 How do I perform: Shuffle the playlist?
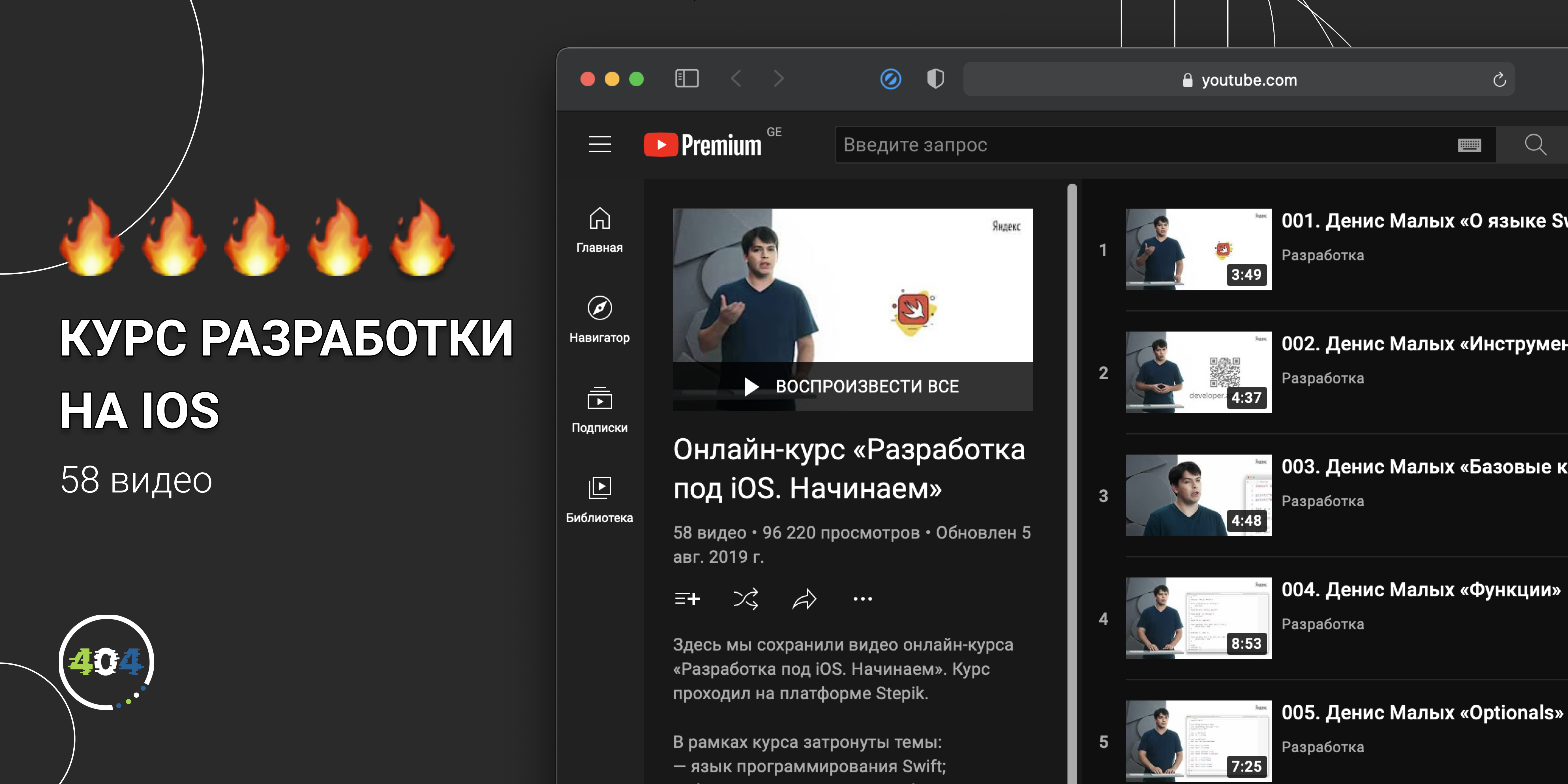(746, 599)
